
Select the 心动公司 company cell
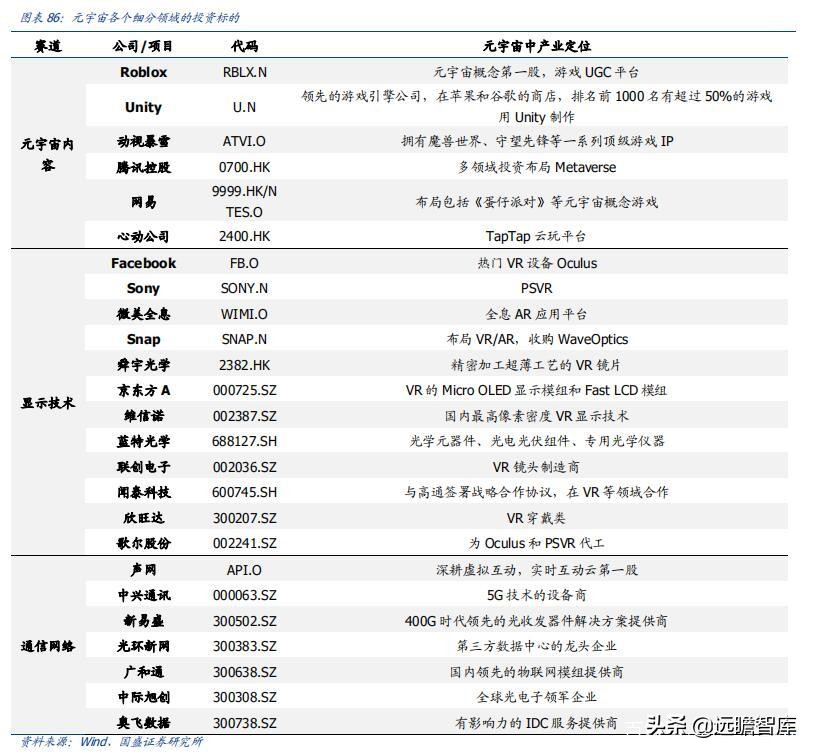[x=143, y=236]
